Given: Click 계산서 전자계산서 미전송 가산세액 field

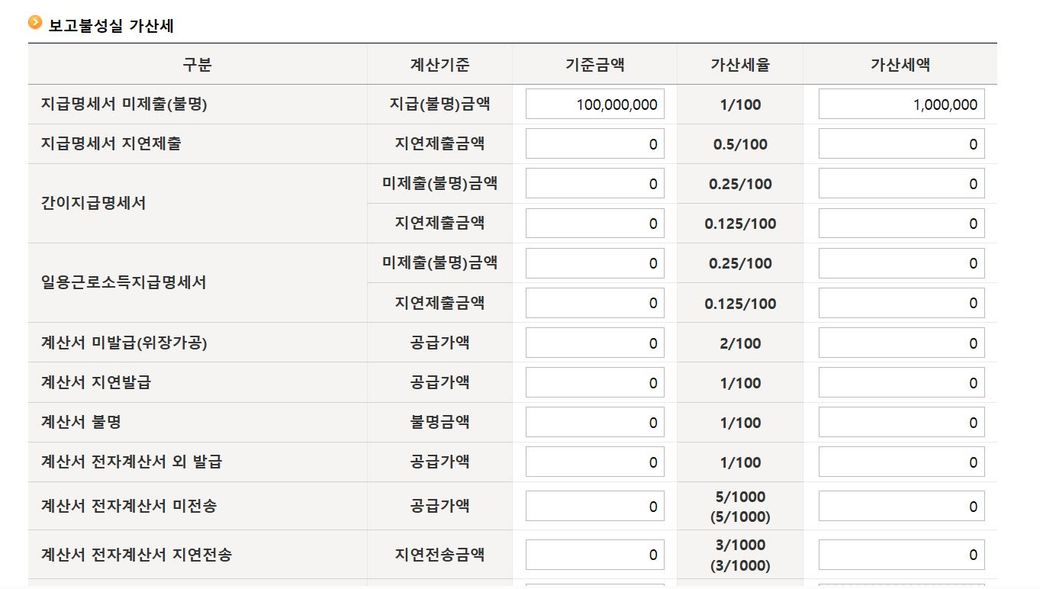Looking at the screenshot, I should [x=901, y=506].
